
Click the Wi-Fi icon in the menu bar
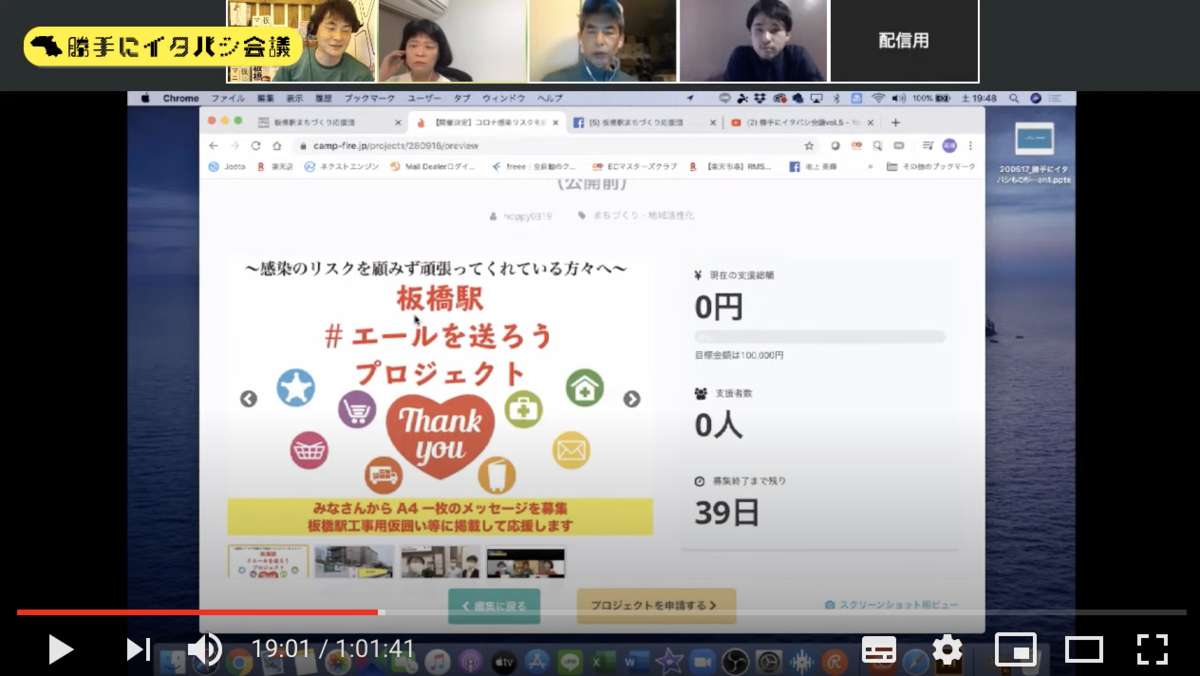coord(877,98)
